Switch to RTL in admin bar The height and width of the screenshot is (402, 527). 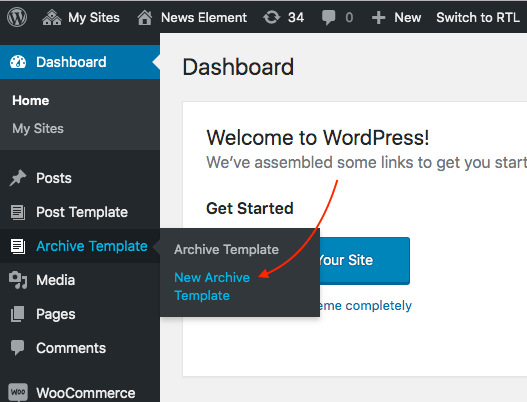[478, 17]
